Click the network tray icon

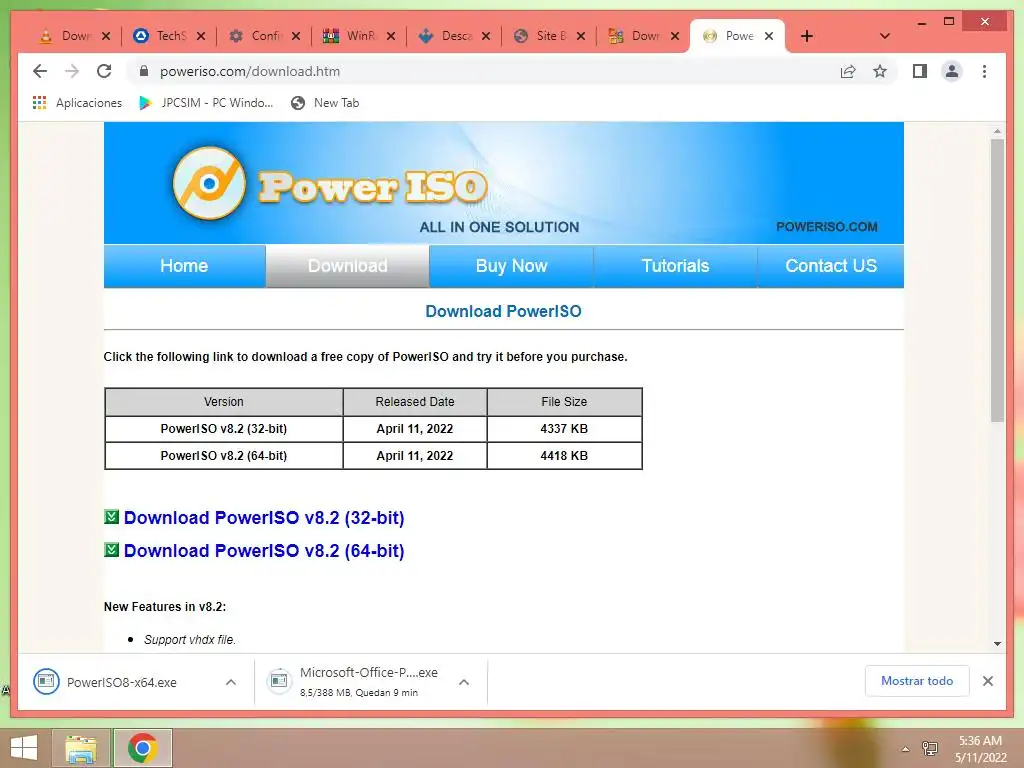(x=929, y=748)
